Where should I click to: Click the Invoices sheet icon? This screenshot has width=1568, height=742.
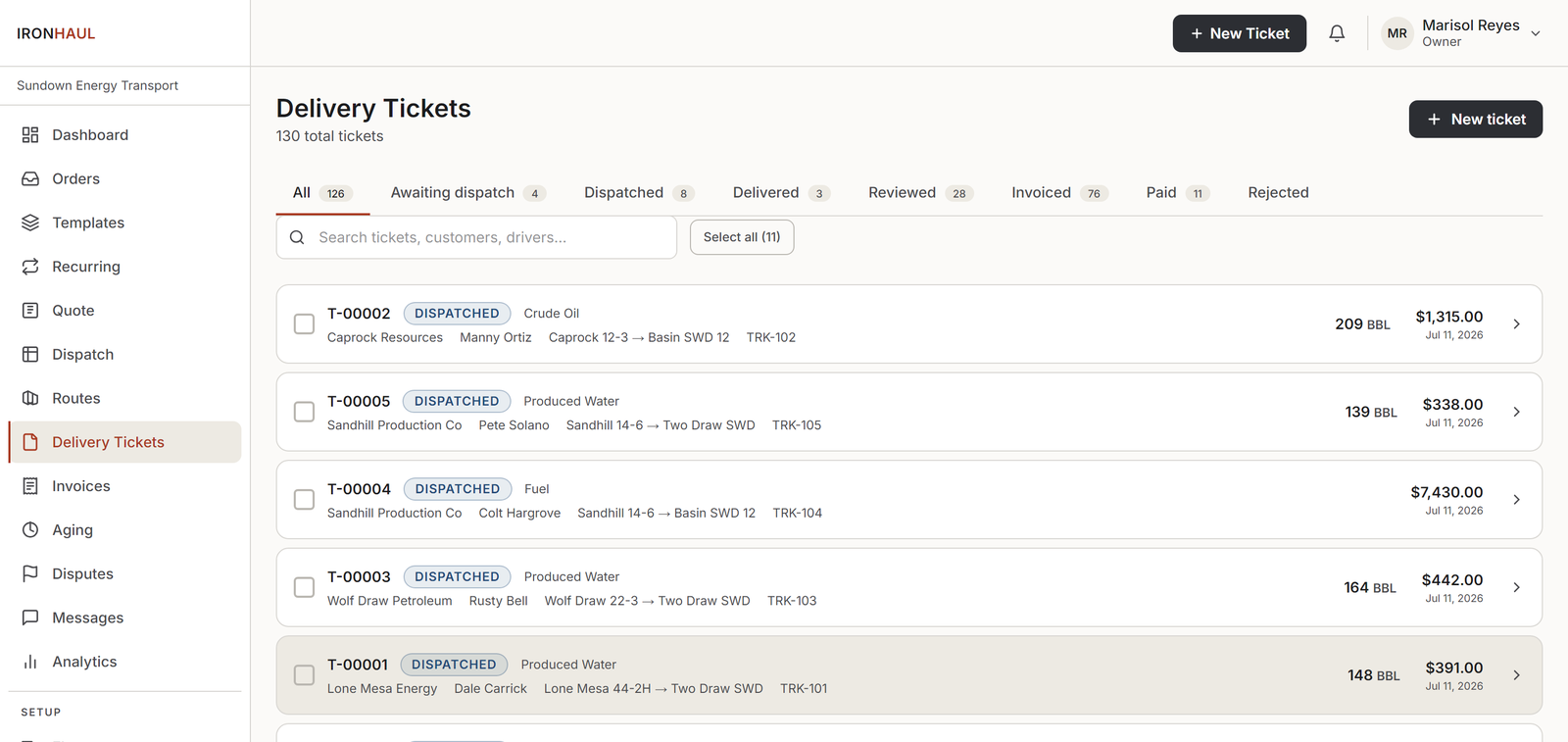pyautogui.click(x=30, y=486)
